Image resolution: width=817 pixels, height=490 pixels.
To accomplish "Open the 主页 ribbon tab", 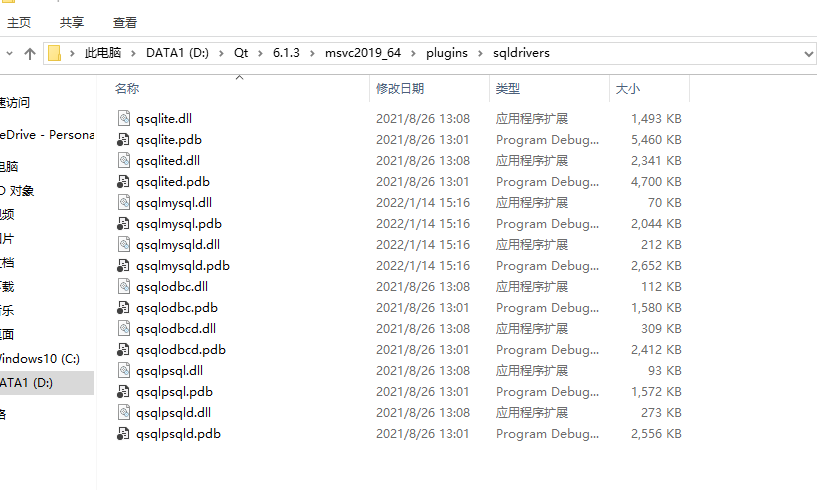I will coord(19,22).
